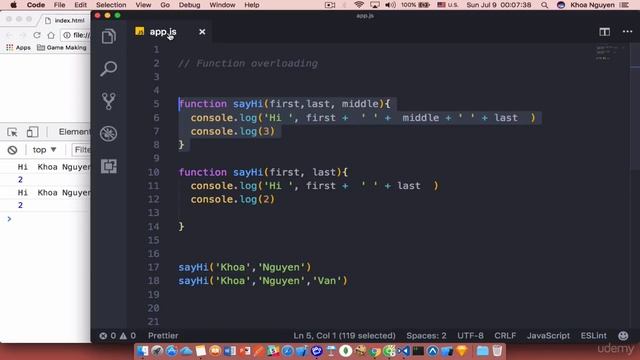Viewport: 640px width, 360px height.
Task: Click Prettier in the status bar
Action: tap(163, 336)
